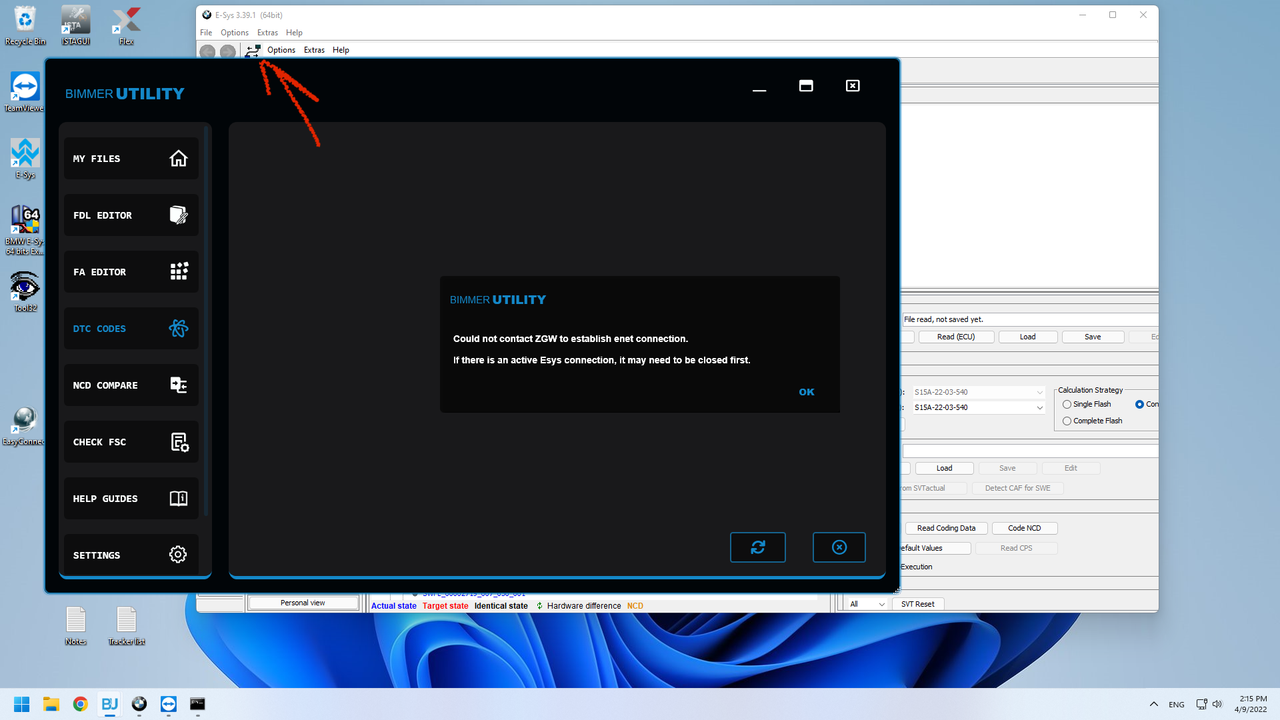Open EasyConnect desktop shortcut
1280x720 pixels.
(x=25, y=426)
